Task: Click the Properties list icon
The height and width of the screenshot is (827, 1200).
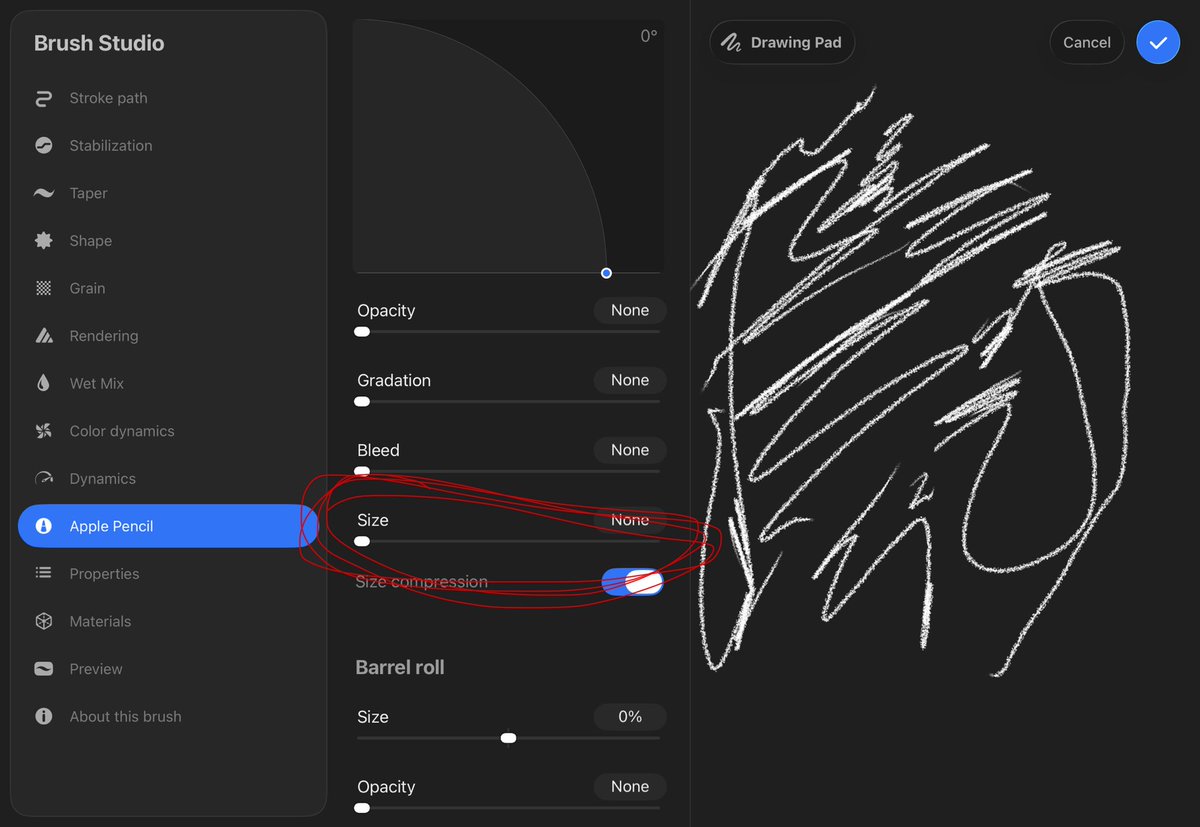Action: click(x=43, y=573)
